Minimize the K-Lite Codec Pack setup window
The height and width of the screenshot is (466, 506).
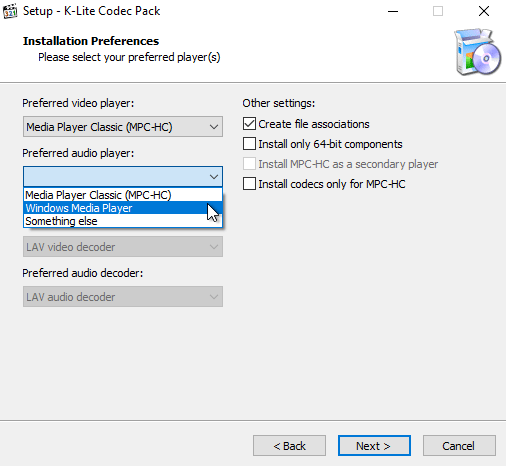coord(393,11)
